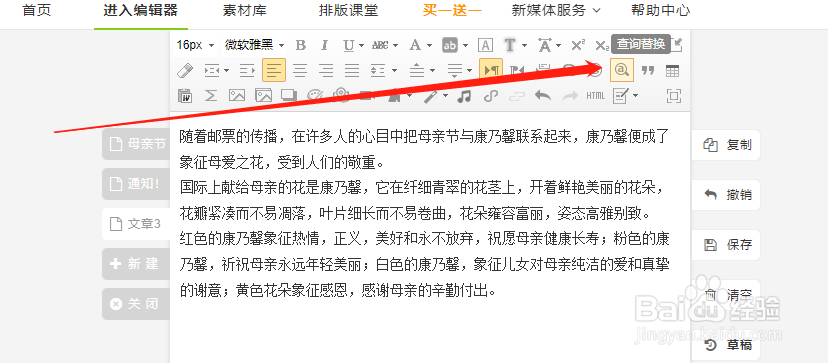The width and height of the screenshot is (828, 363).
Task: Open the 草稿 drafts button
Action: pos(727,345)
